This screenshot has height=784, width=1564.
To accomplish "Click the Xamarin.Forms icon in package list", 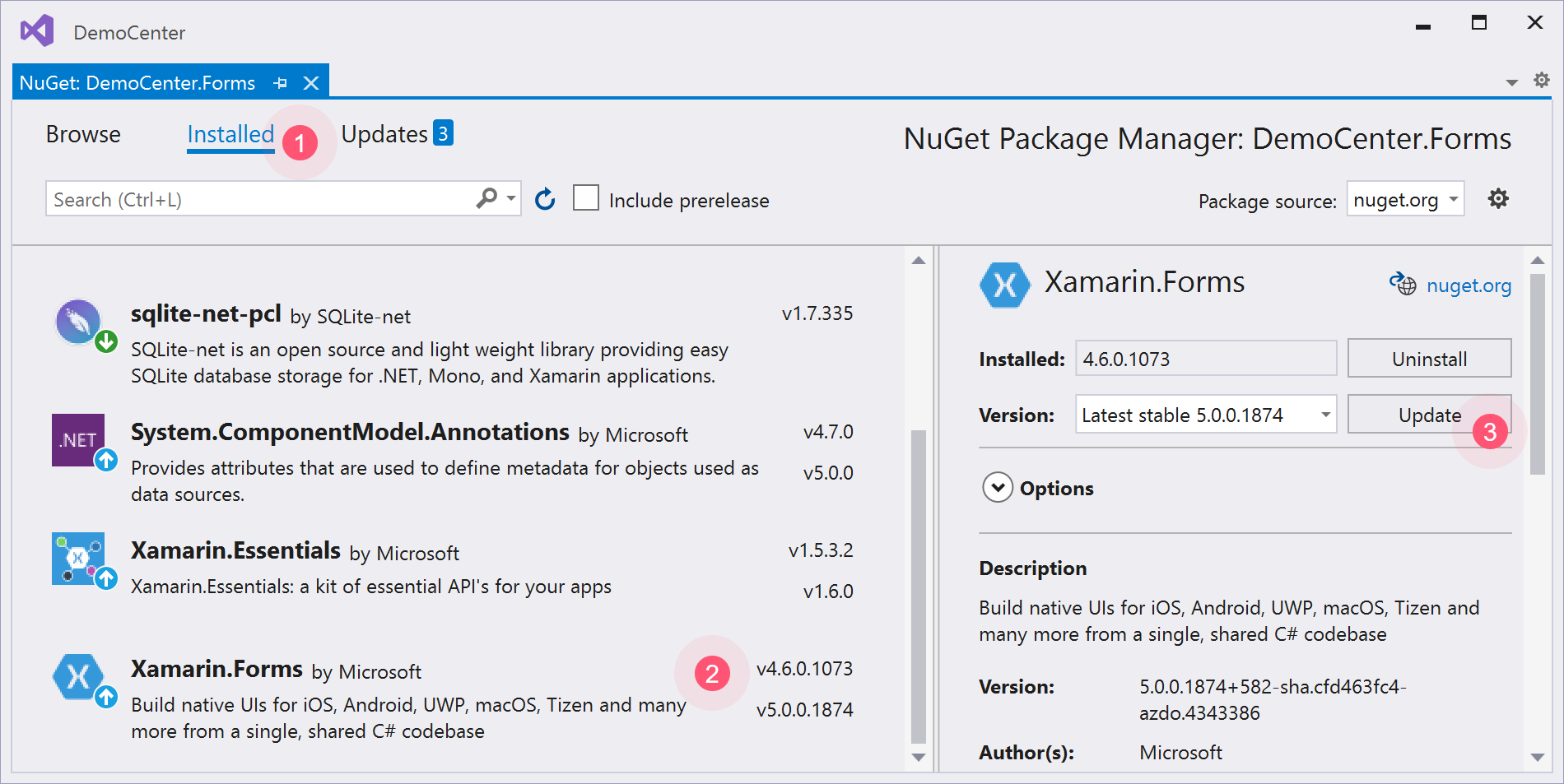I will [x=79, y=677].
